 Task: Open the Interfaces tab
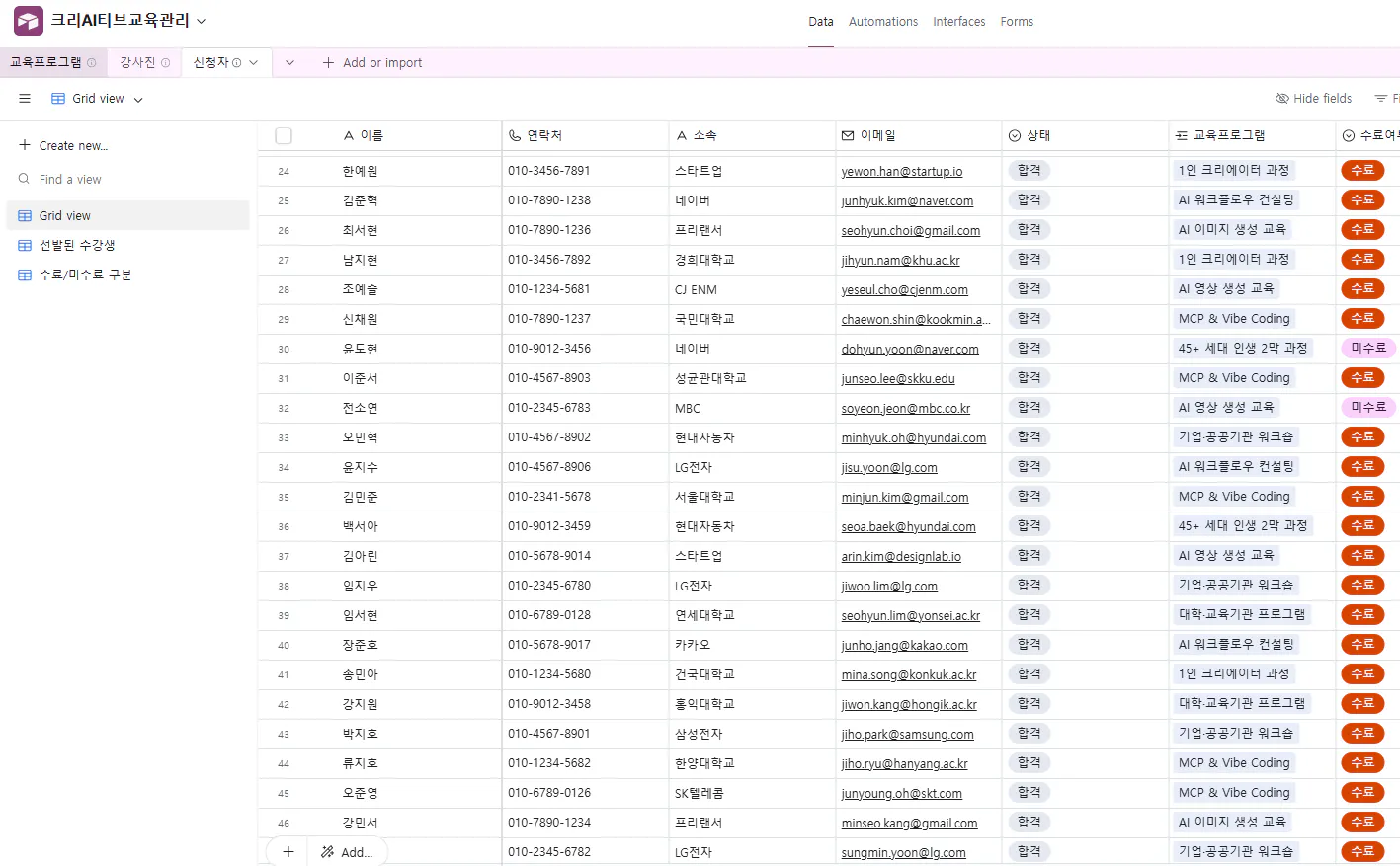tap(959, 22)
